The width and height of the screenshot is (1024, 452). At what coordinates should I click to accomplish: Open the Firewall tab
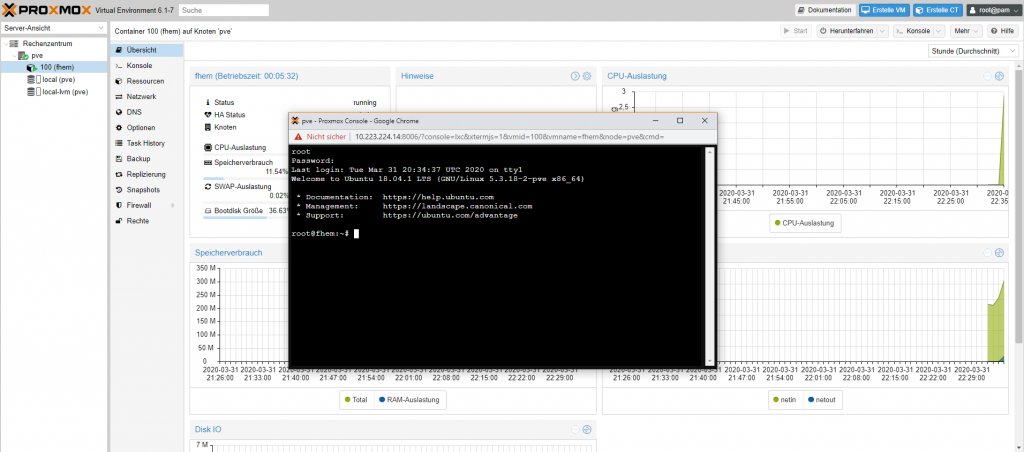coord(146,205)
